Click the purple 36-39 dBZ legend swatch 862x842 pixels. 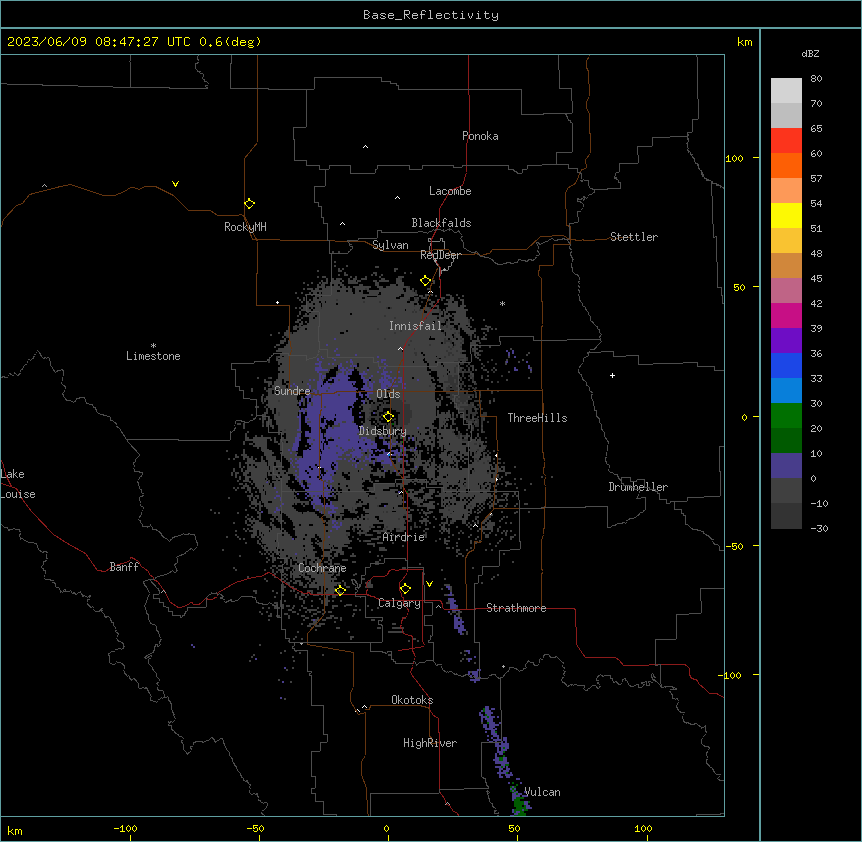(786, 340)
